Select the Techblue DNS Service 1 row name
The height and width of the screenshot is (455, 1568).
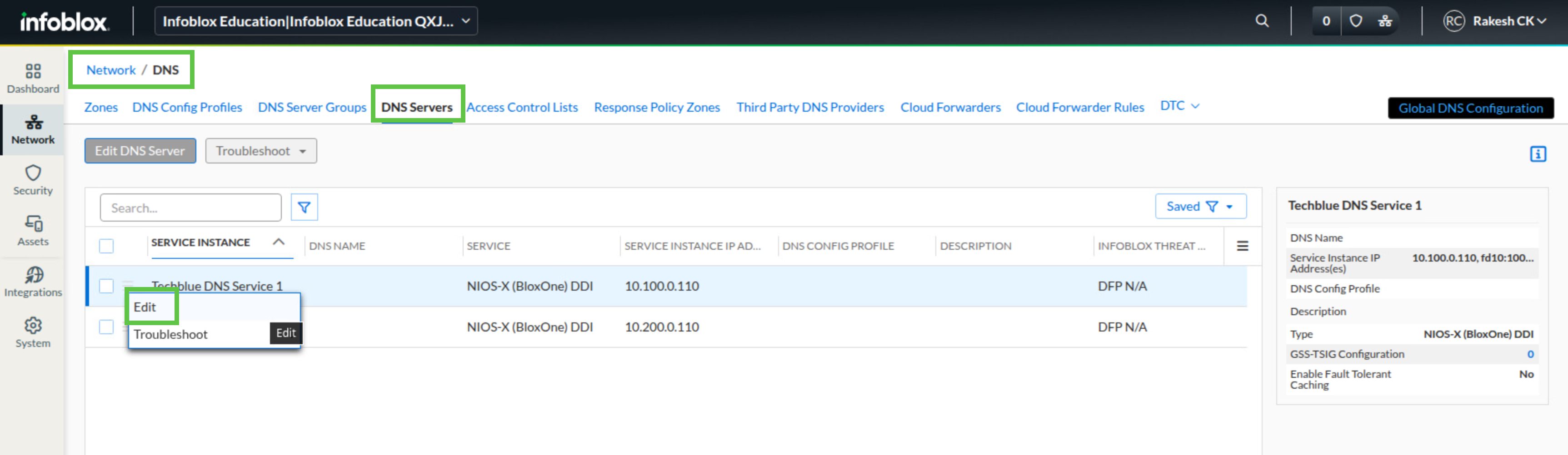click(217, 286)
